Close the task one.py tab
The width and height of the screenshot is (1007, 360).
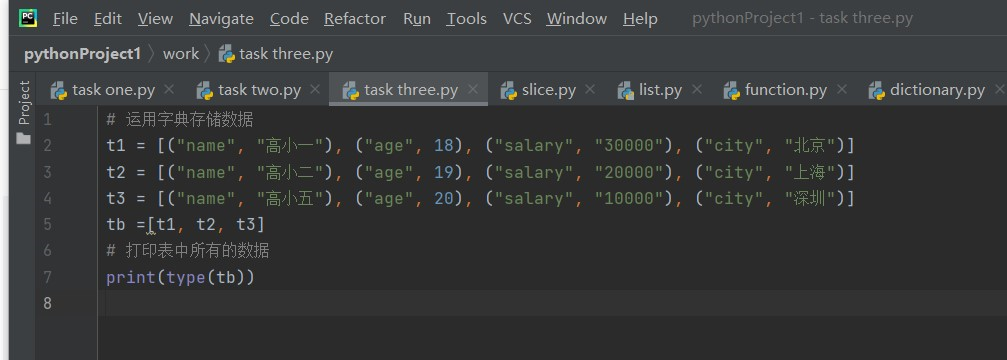pyautogui.click(x=169, y=89)
